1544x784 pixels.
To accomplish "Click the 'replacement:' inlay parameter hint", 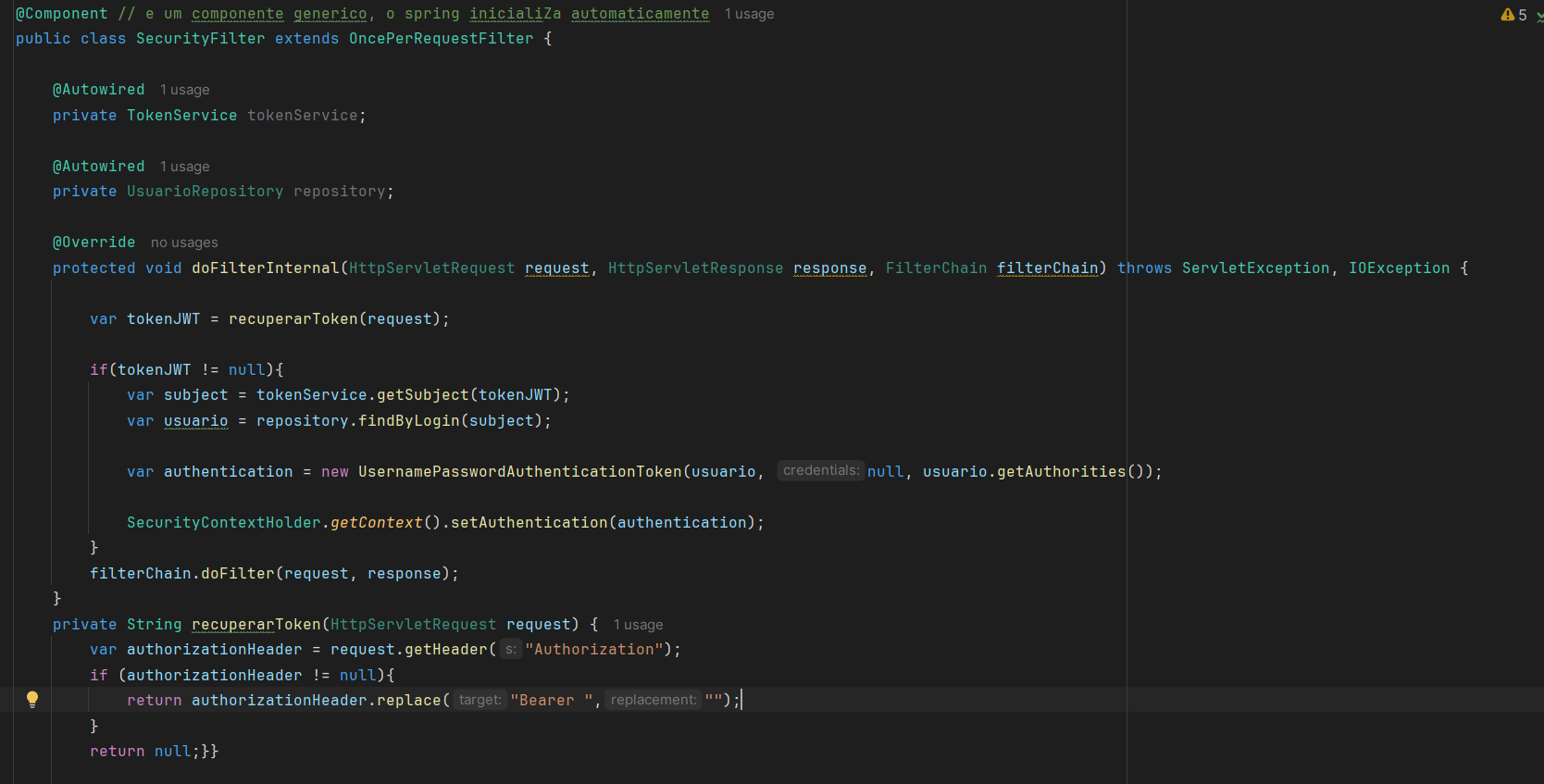I will click(654, 700).
